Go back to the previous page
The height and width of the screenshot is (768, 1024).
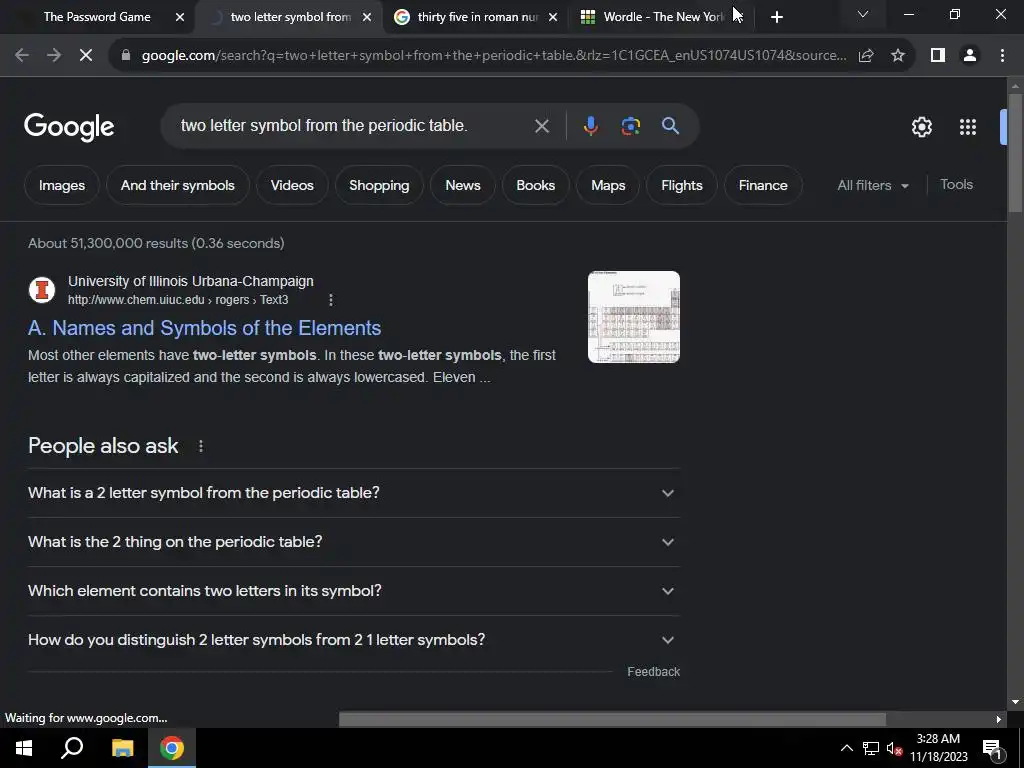click(x=22, y=56)
